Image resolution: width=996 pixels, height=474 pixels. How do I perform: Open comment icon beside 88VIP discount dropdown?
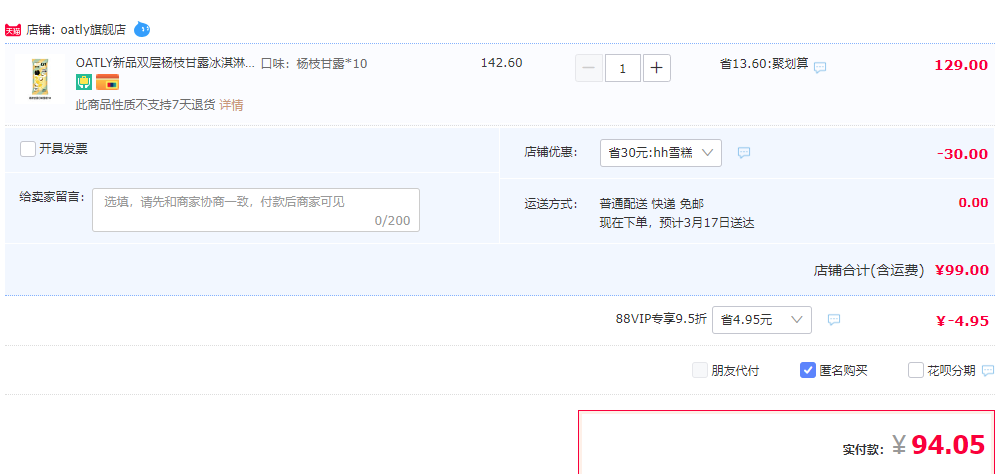(834, 320)
